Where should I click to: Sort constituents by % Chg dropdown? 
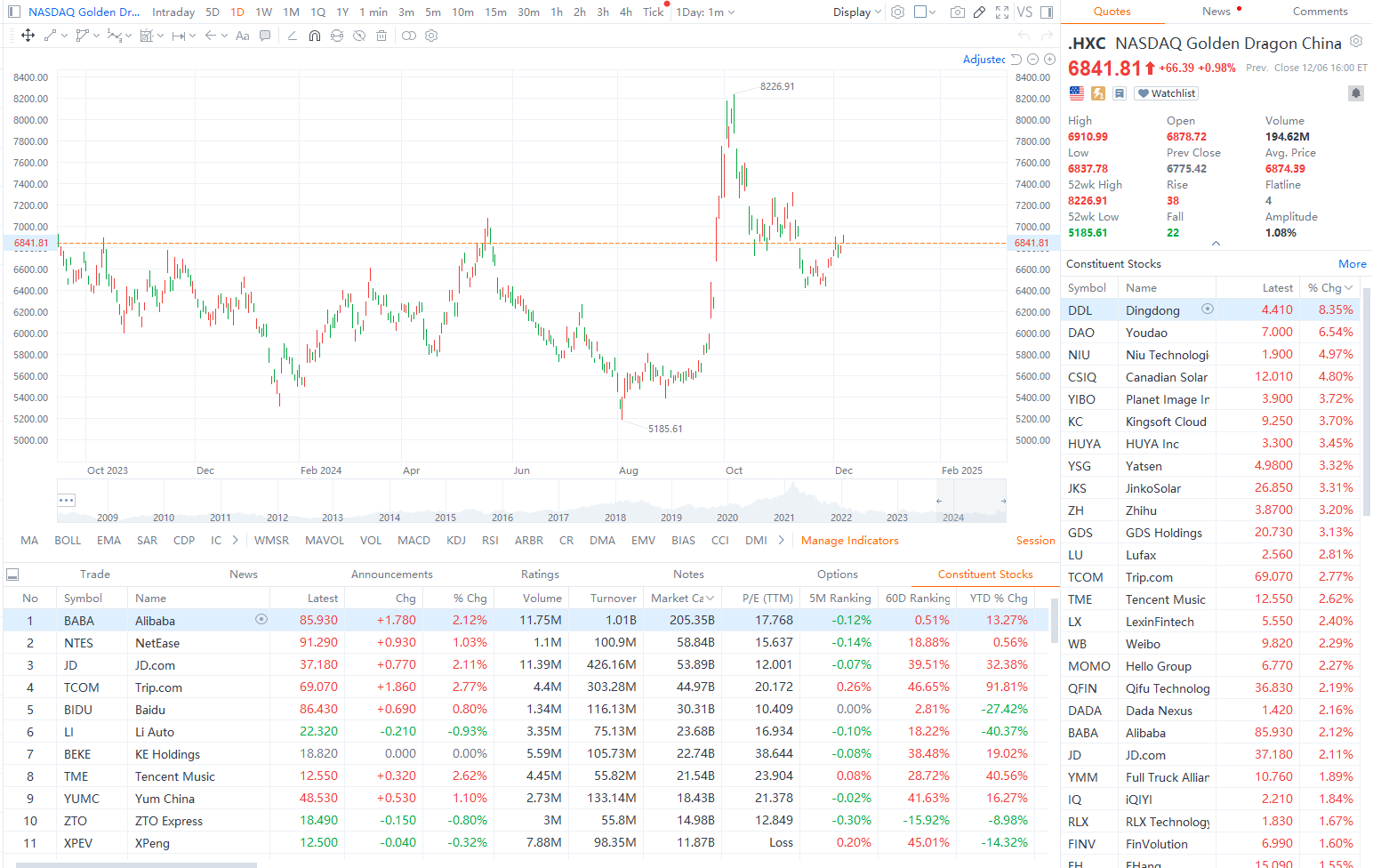[1330, 287]
